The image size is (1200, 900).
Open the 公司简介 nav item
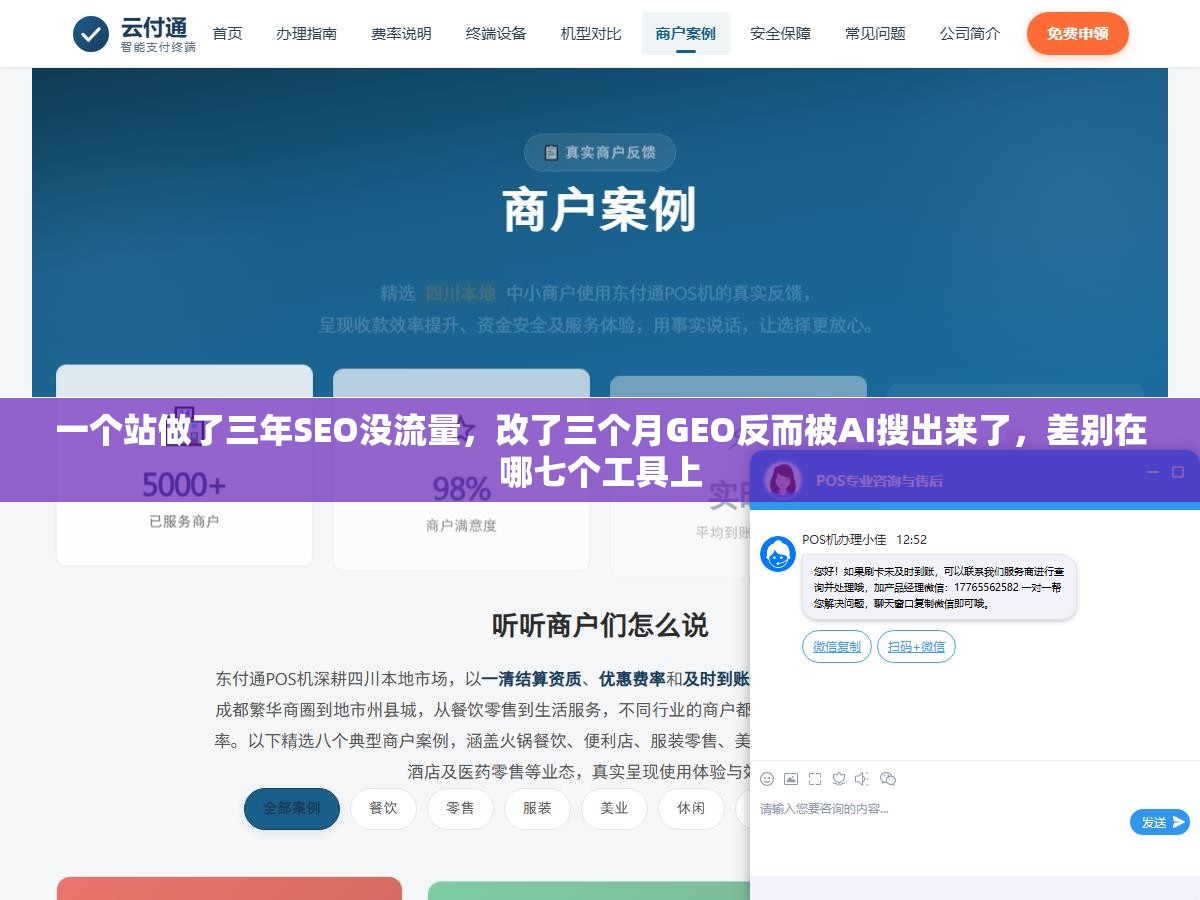coord(970,34)
